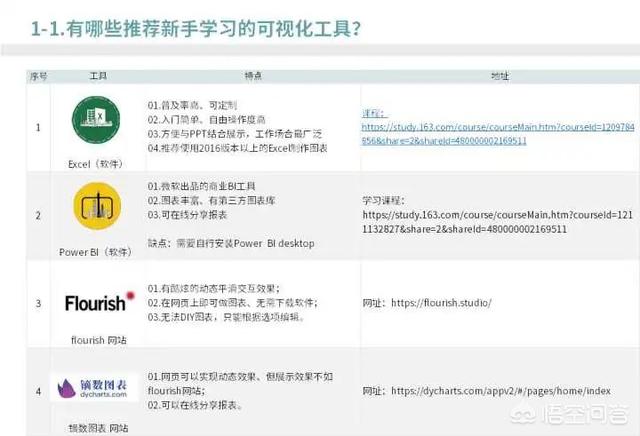
Task: Click the 地址 column header
Action: click(500, 76)
